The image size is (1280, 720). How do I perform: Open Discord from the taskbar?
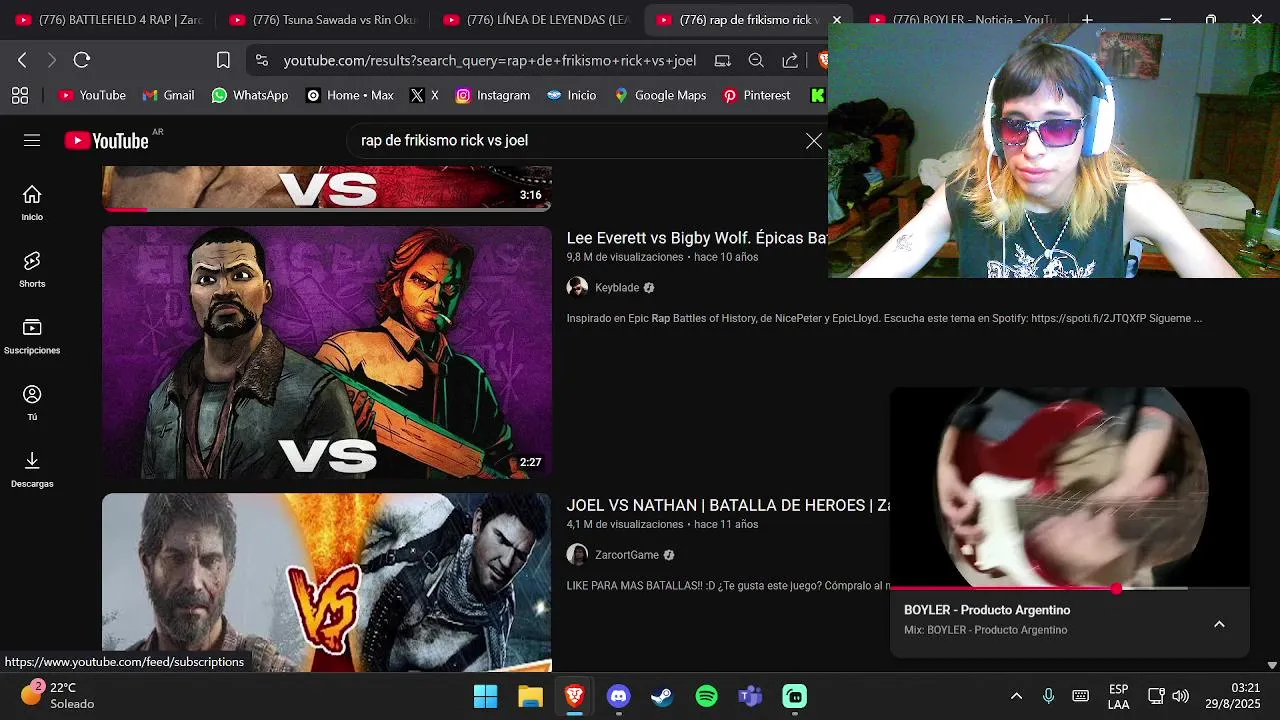click(618, 696)
